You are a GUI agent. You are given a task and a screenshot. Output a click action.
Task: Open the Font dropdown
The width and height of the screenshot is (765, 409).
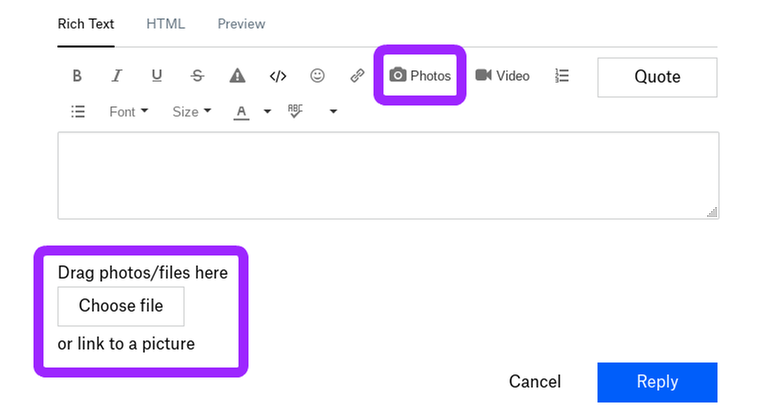point(128,112)
